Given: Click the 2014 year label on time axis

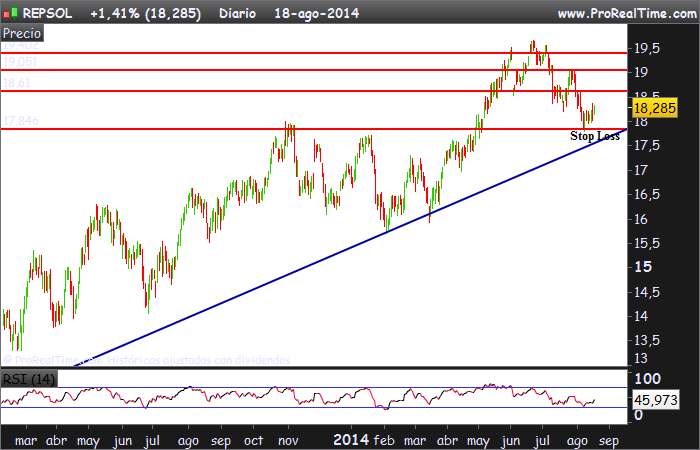Looking at the screenshot, I should coord(351,440).
